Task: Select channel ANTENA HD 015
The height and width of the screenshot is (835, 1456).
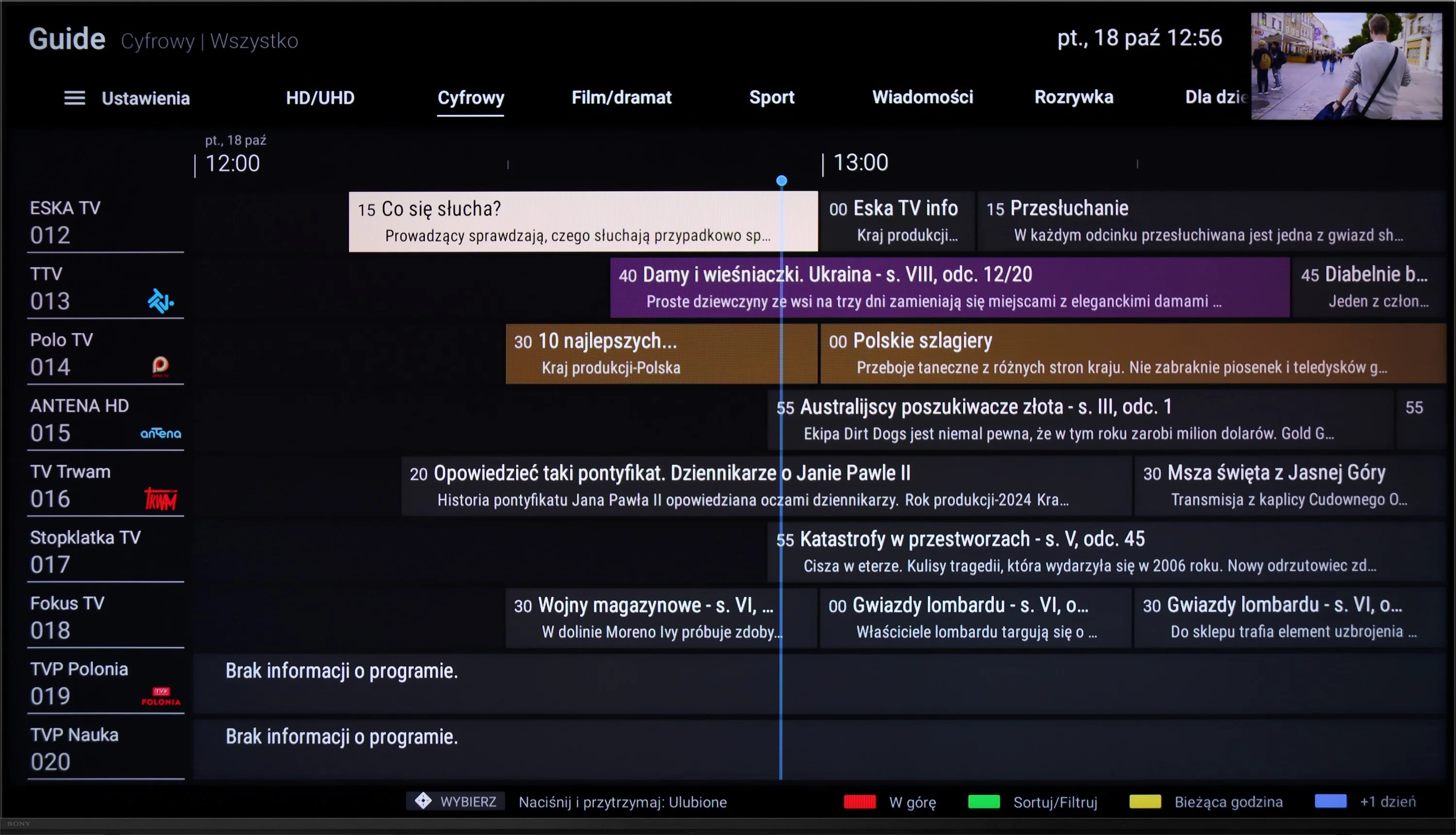Action: pyautogui.click(x=105, y=420)
